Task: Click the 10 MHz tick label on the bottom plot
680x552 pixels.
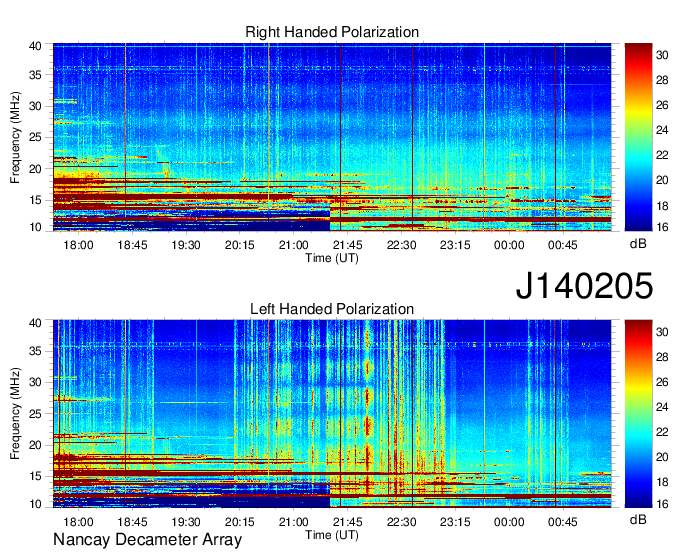Action: pos(35,504)
